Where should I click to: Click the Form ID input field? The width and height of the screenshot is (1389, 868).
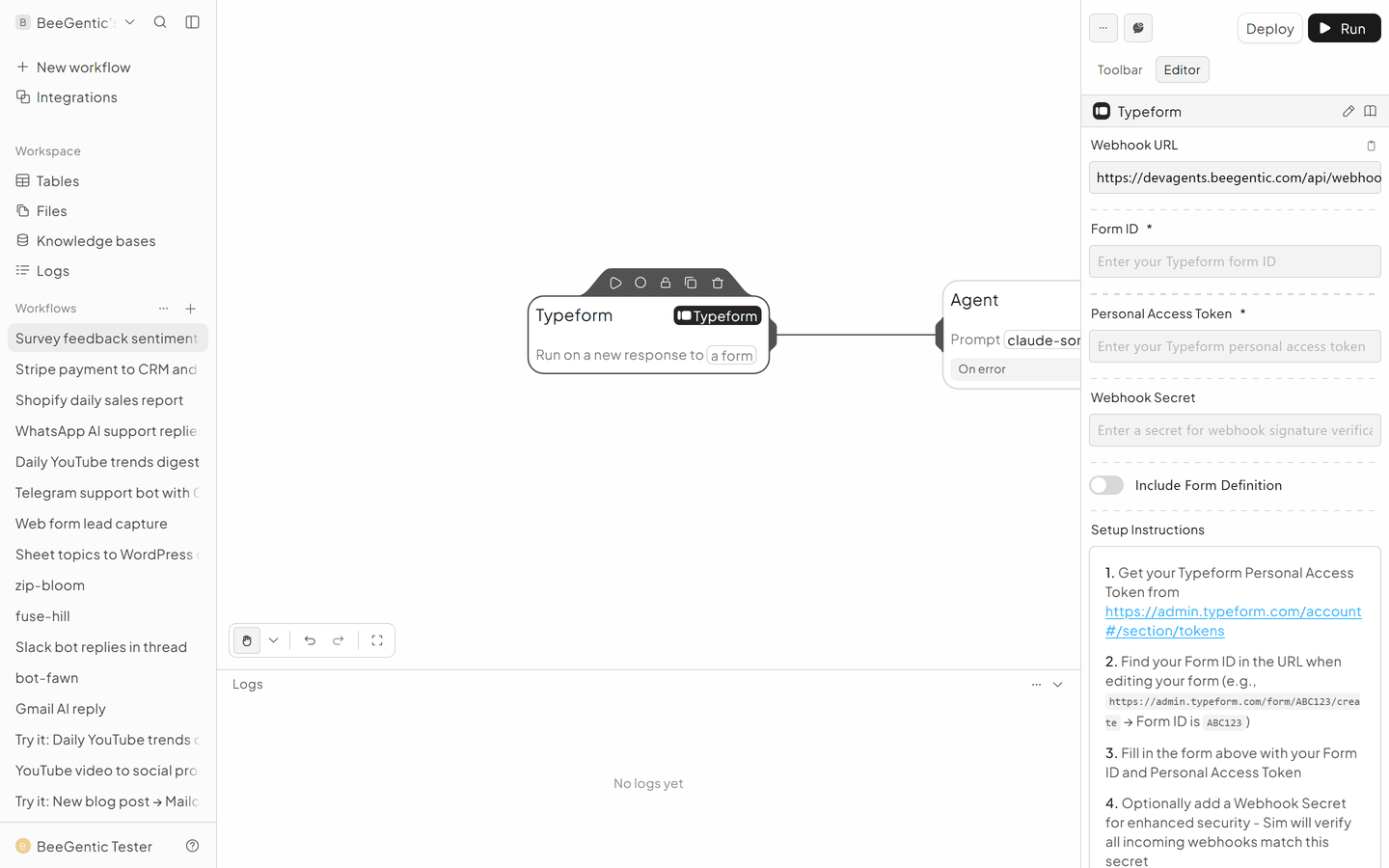click(x=1236, y=261)
